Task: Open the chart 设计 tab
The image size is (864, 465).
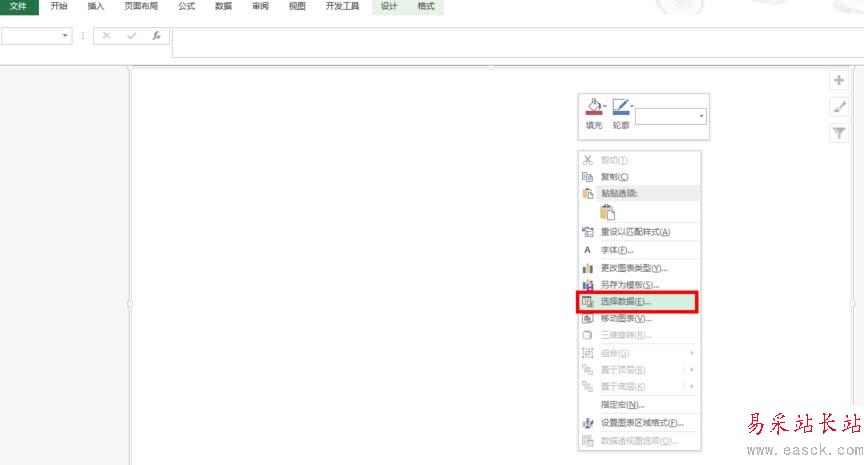Action: coord(389,7)
